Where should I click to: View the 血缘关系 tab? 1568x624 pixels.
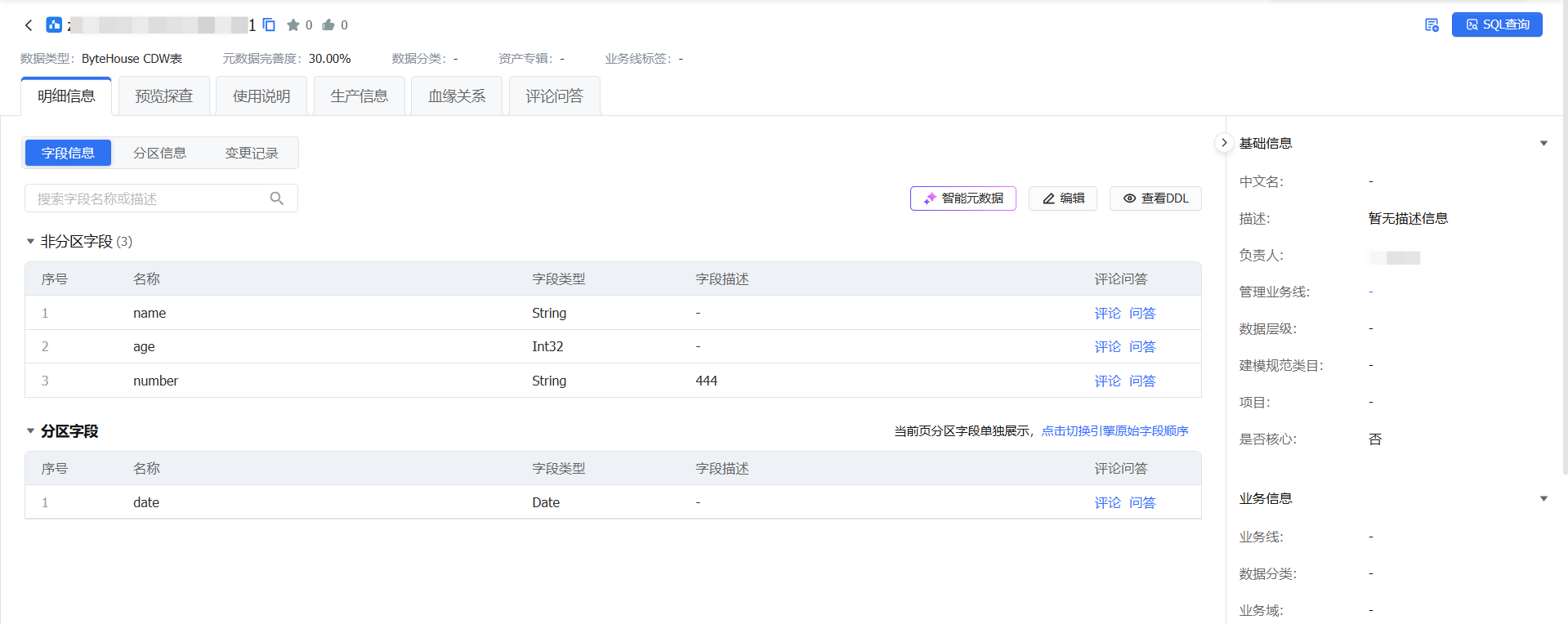coord(457,96)
